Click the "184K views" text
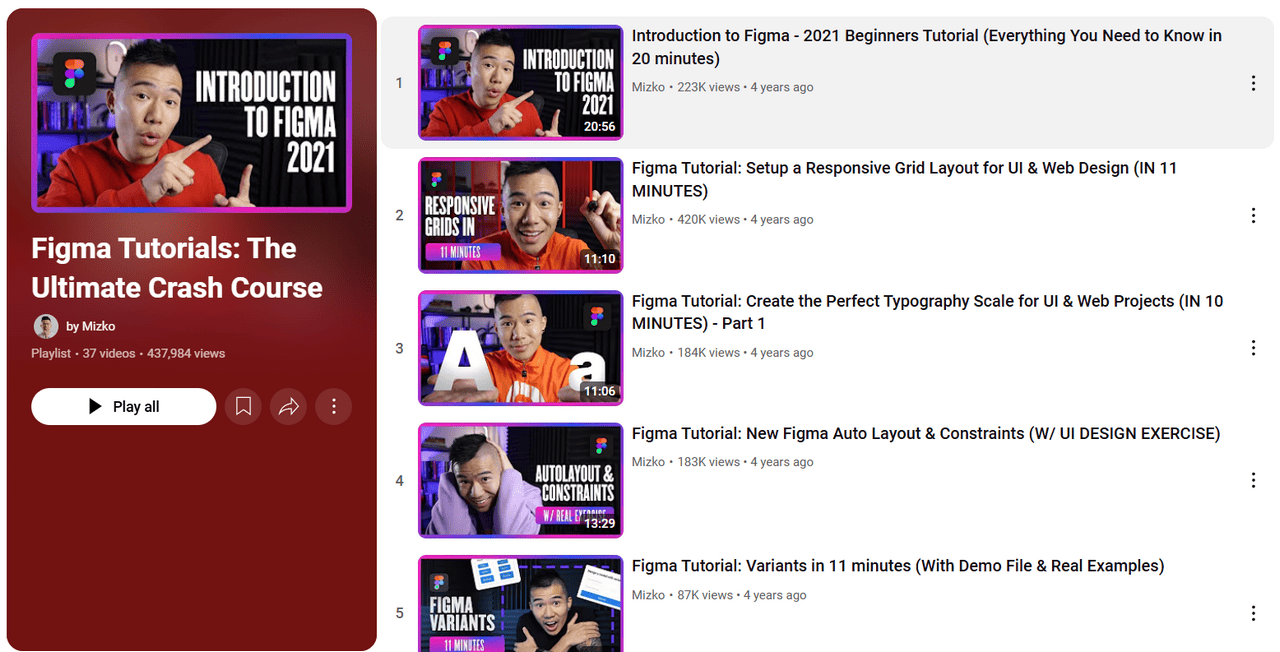The width and height of the screenshot is (1280, 652). (x=708, y=352)
